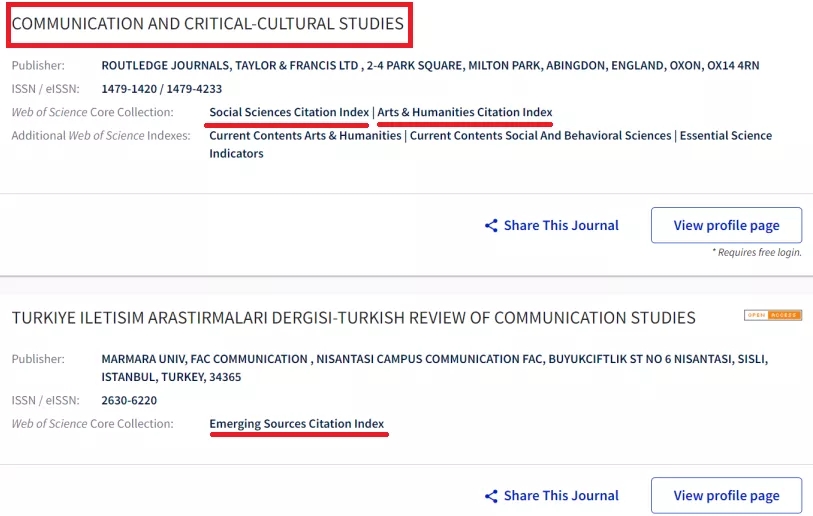Select Current Contents Social And Behavioral Sciences

point(540,135)
